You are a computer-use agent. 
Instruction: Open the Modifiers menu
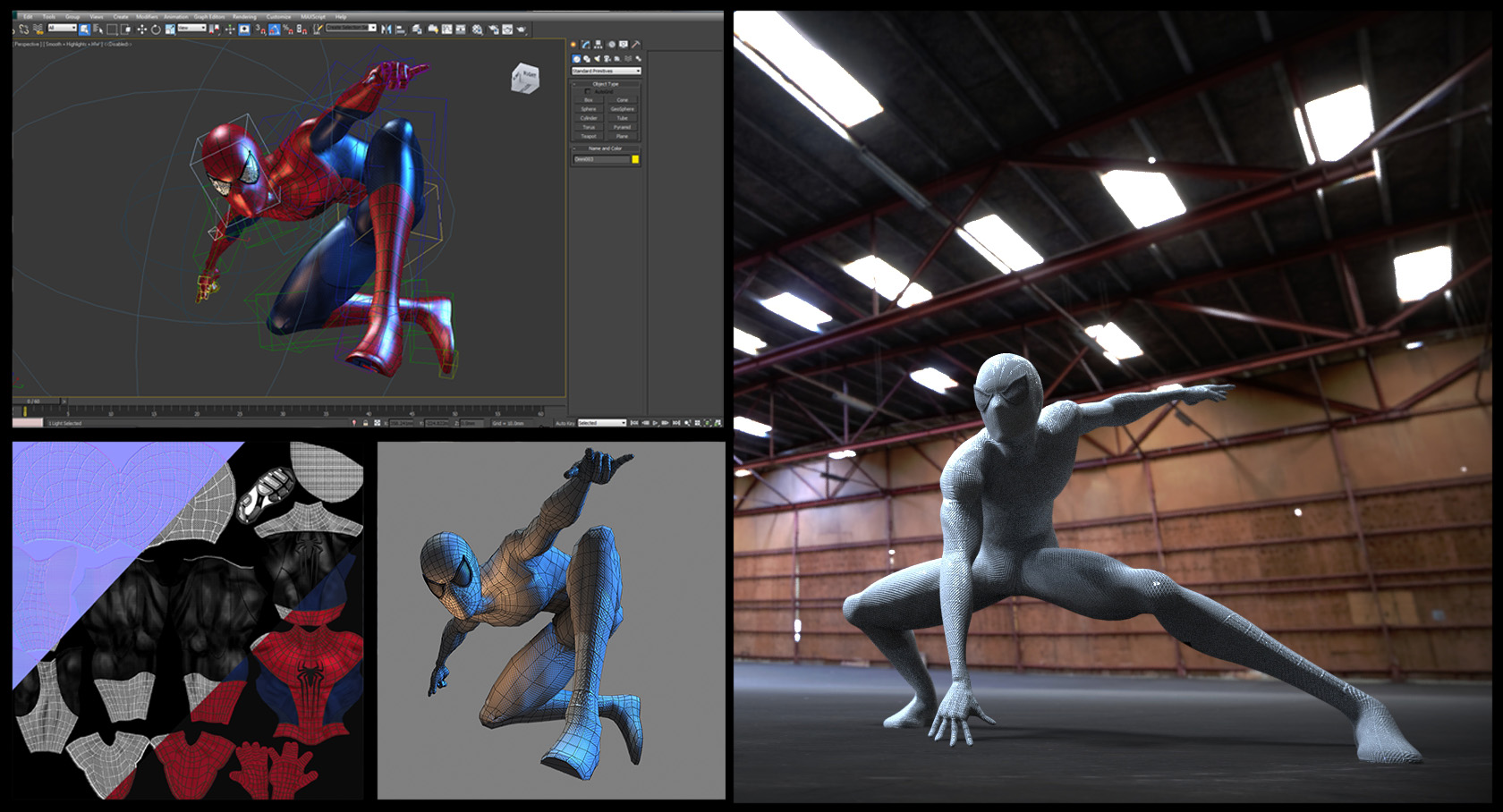click(x=147, y=17)
